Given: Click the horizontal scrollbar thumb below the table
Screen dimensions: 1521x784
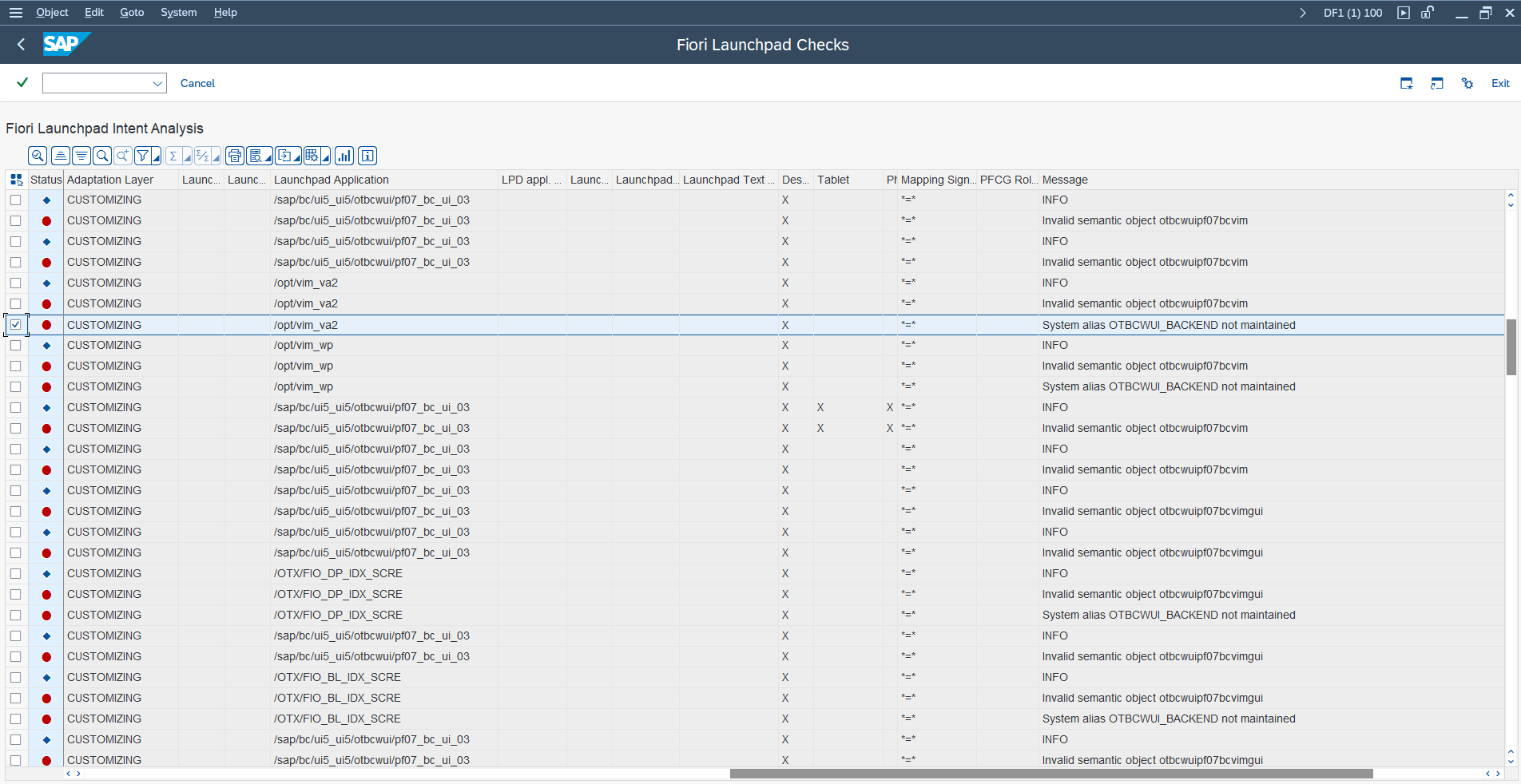Looking at the screenshot, I should coord(1051,774).
